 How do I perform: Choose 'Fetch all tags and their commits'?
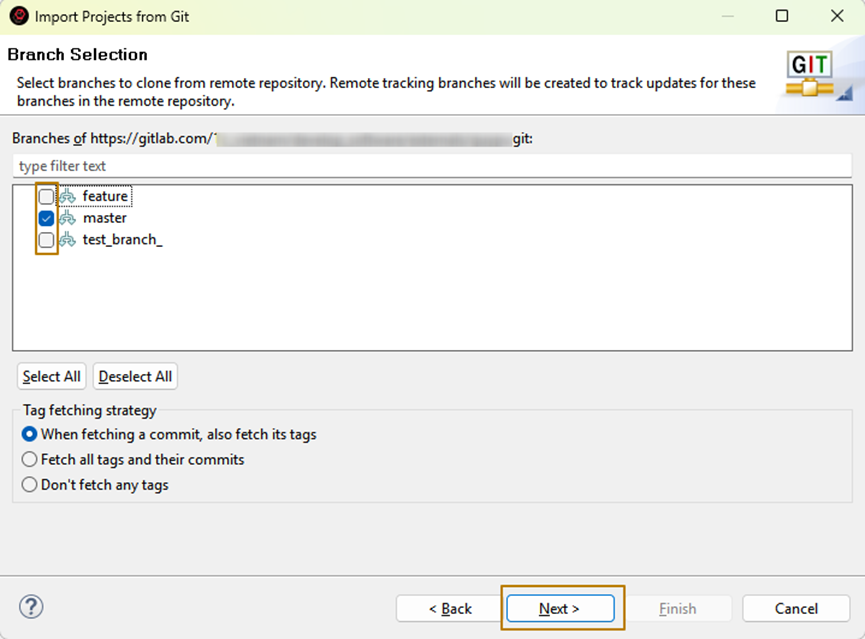(x=30, y=460)
